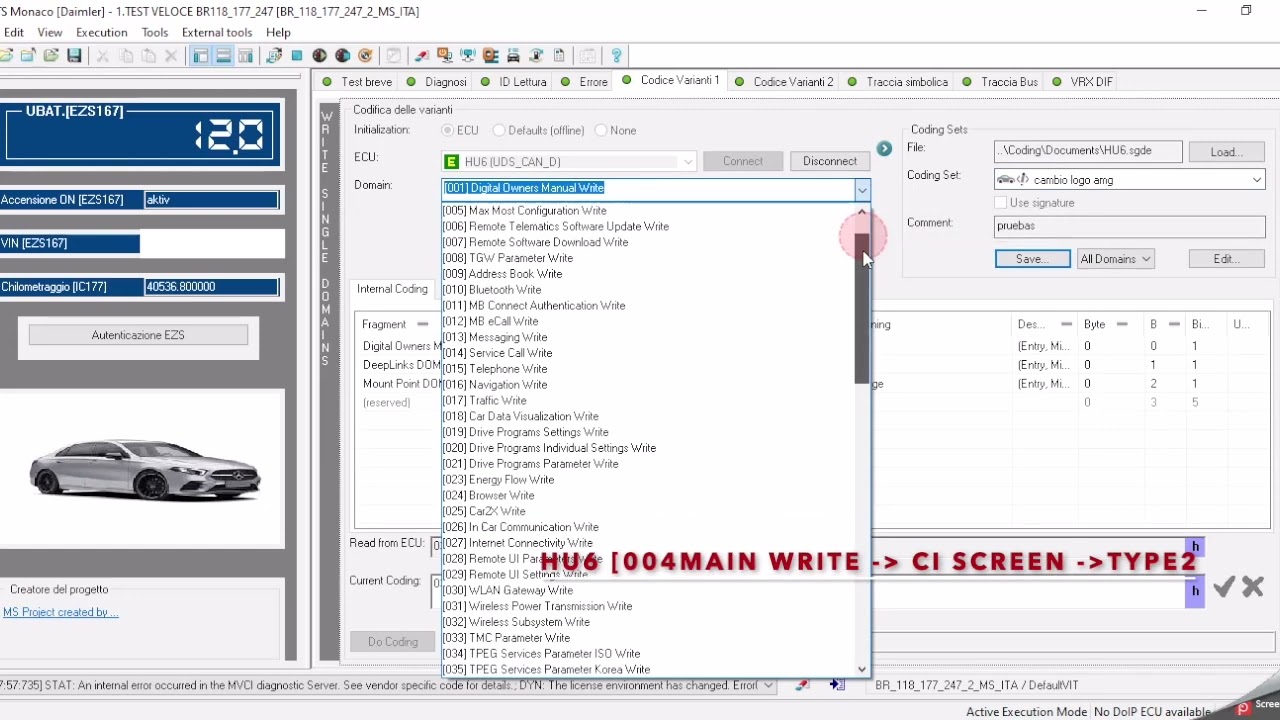Open the View menu
Viewport: 1280px width, 720px height.
tap(50, 32)
